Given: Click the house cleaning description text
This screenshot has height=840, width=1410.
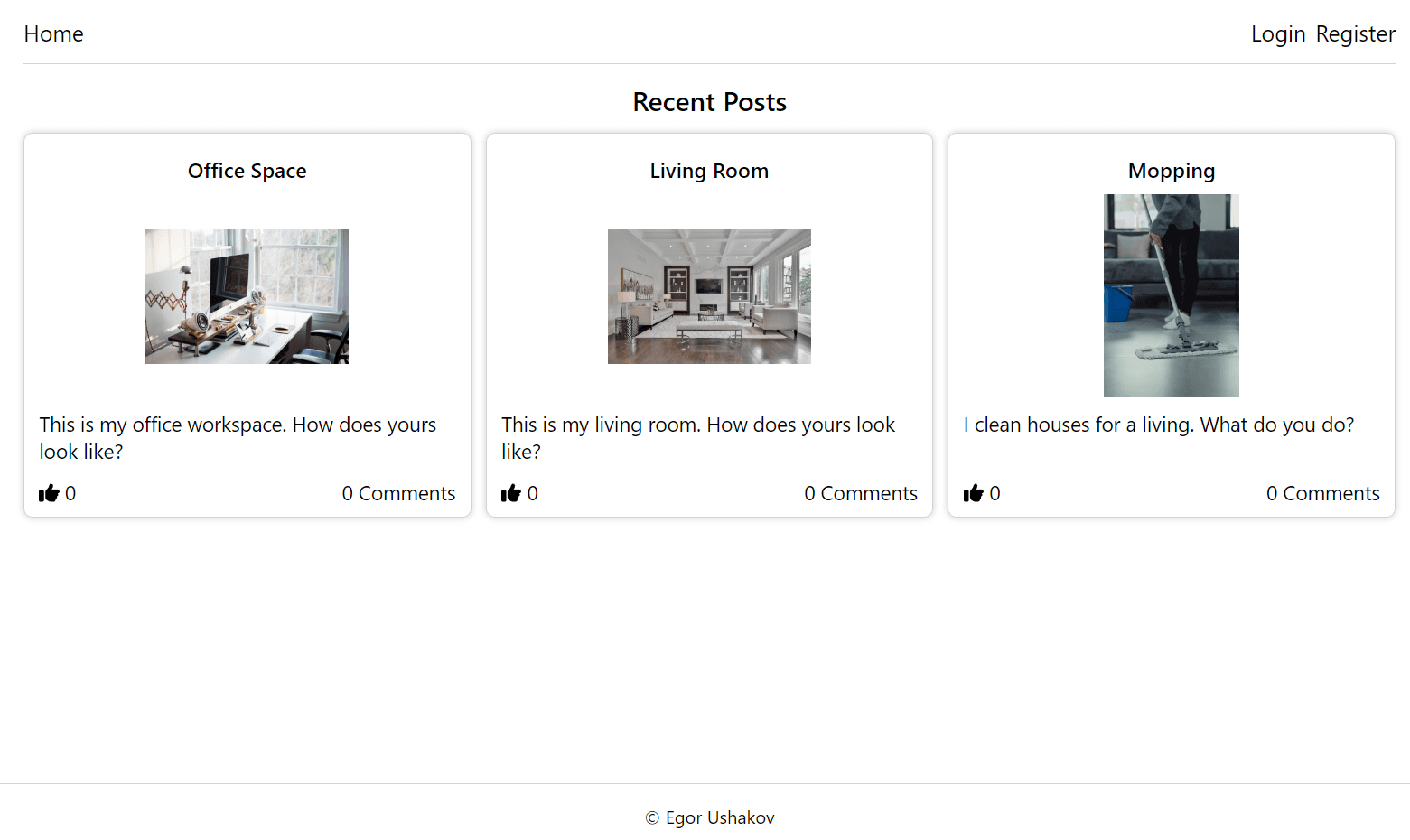Looking at the screenshot, I should pyautogui.click(x=1158, y=425).
